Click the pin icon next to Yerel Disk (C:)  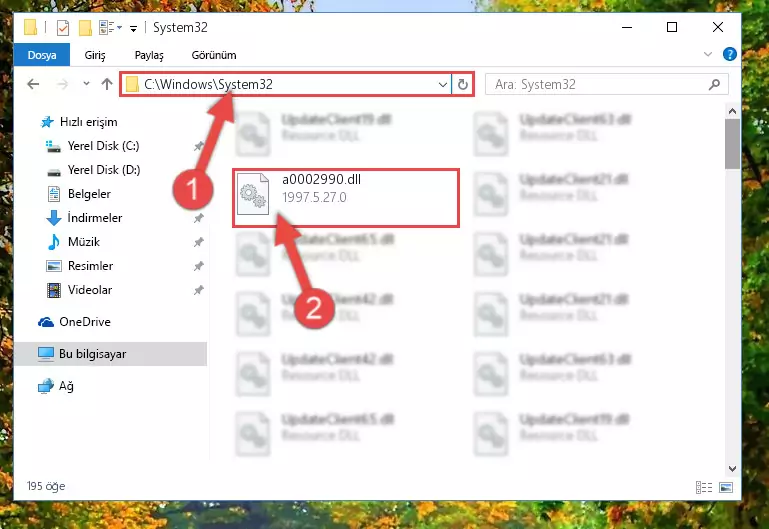point(199,146)
